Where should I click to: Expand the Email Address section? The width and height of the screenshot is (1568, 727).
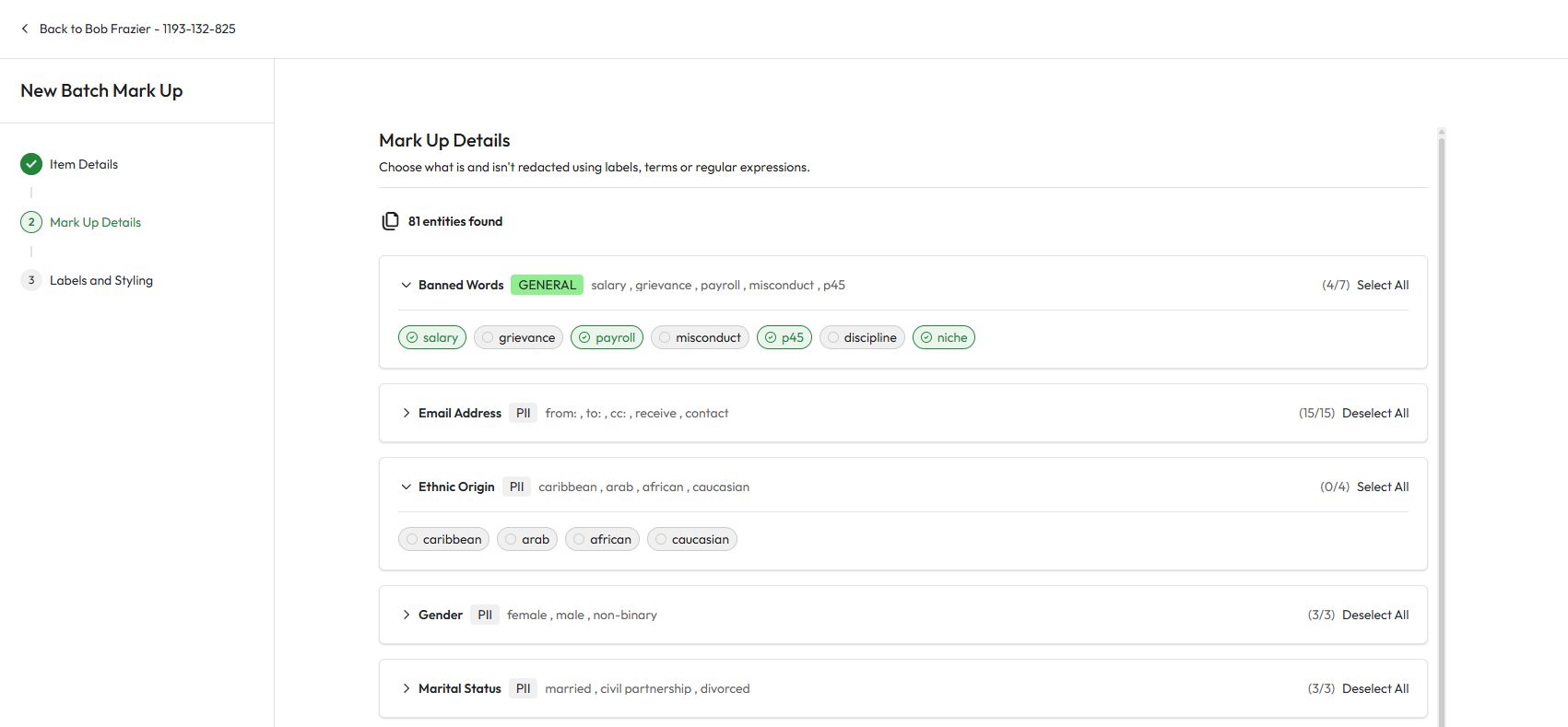(406, 413)
